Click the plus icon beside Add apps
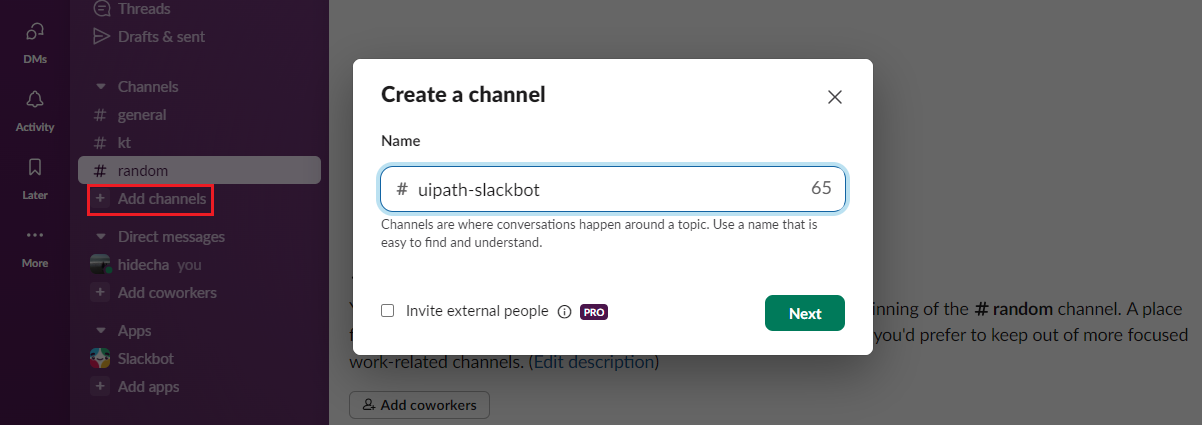 tap(100, 386)
